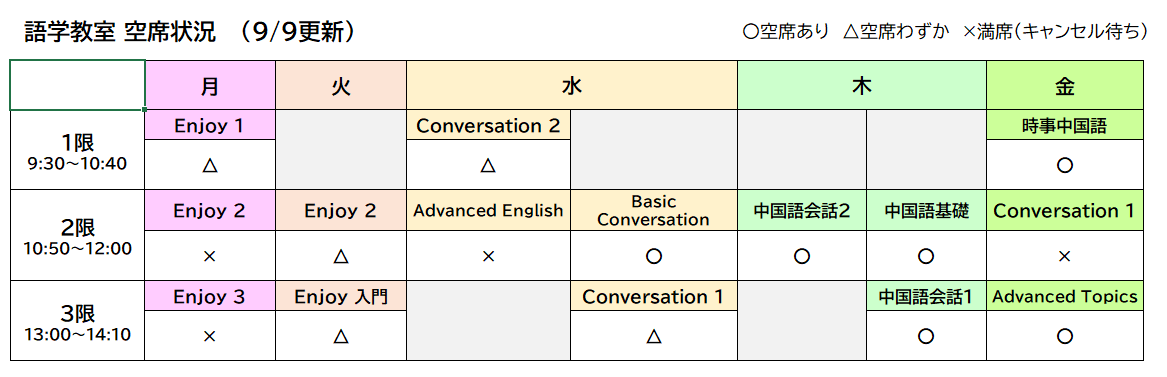Select the 水 merged header cell
Screen dimensions: 1167x377
tap(572, 86)
